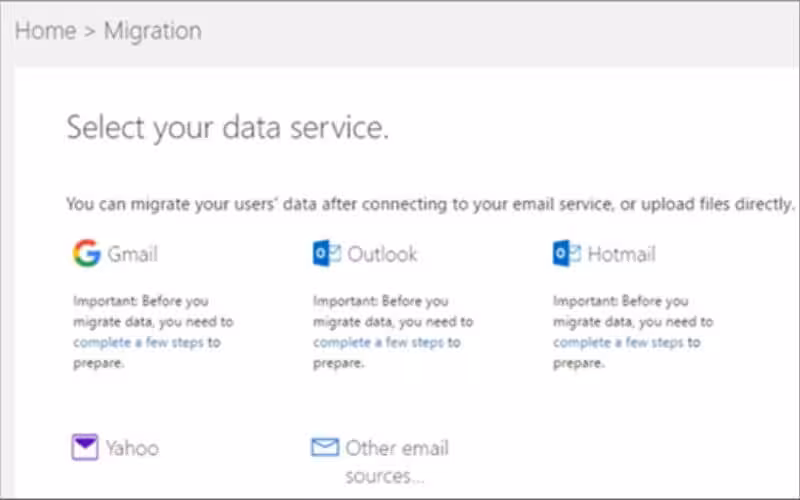Click the Other email sources envelope icon

coord(325,447)
